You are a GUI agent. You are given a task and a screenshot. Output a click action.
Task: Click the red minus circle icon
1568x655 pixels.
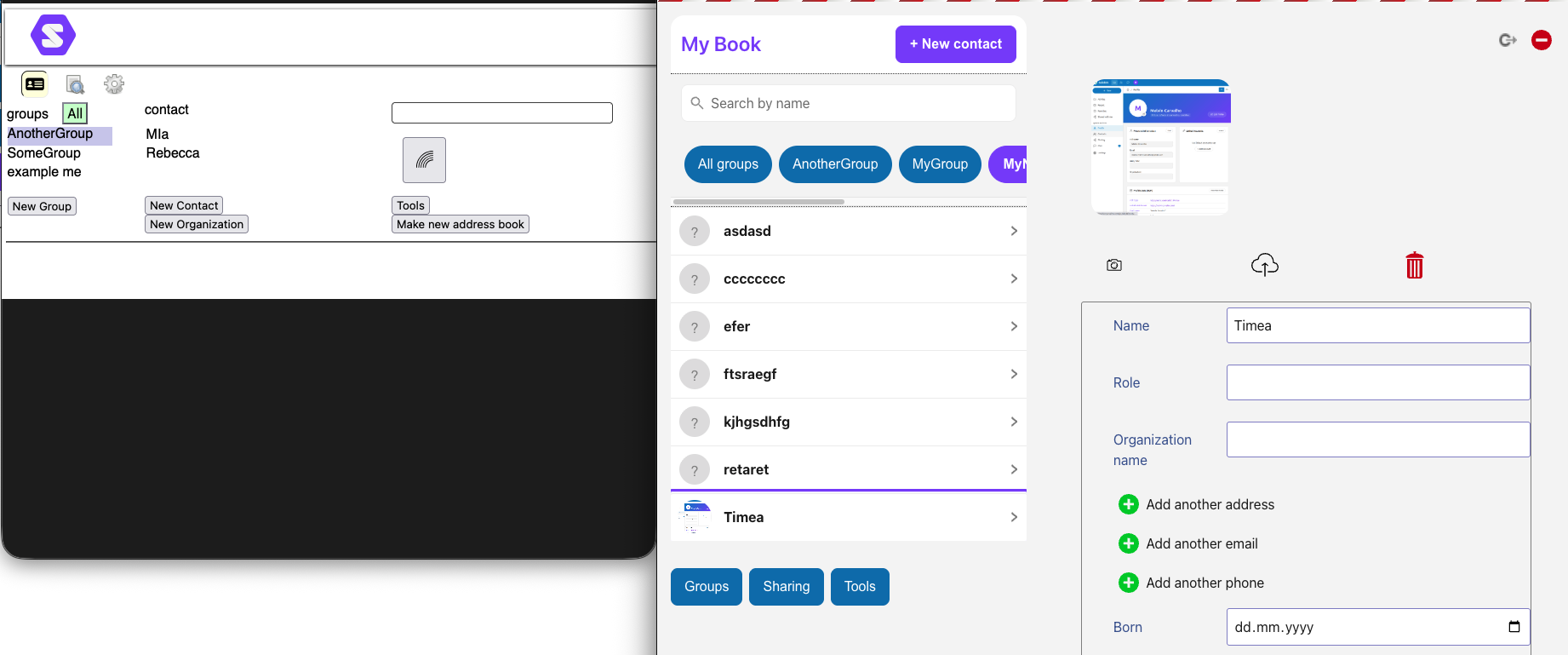pyautogui.click(x=1541, y=40)
